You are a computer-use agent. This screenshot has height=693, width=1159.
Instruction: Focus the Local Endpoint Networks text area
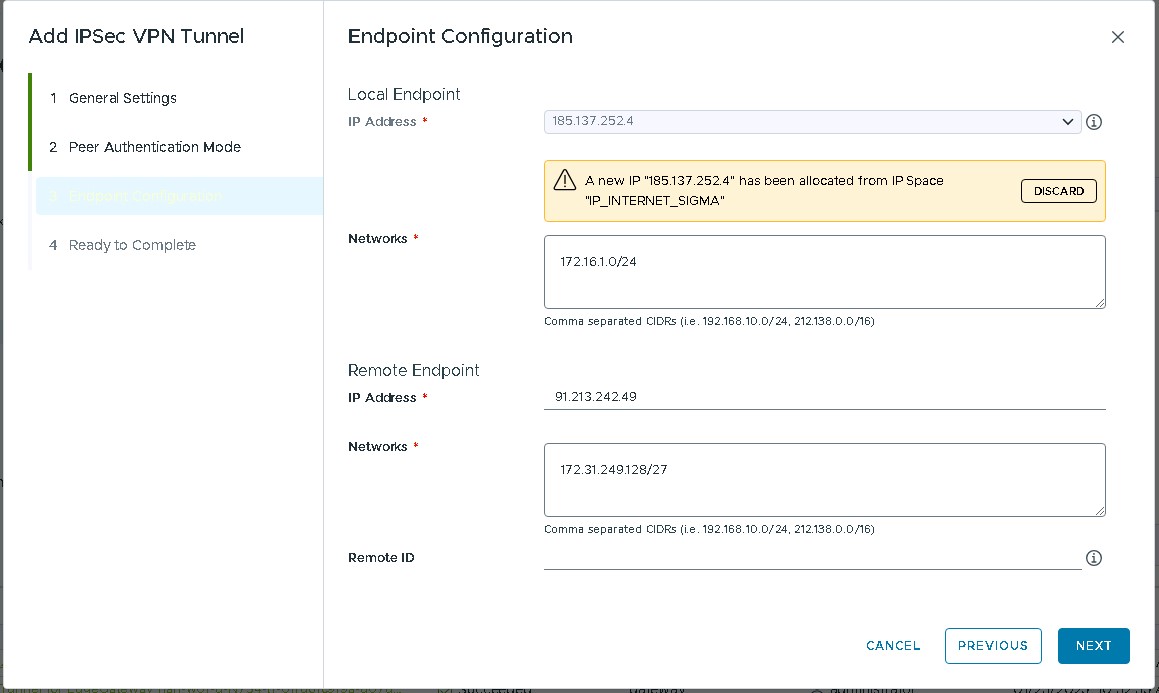point(823,272)
